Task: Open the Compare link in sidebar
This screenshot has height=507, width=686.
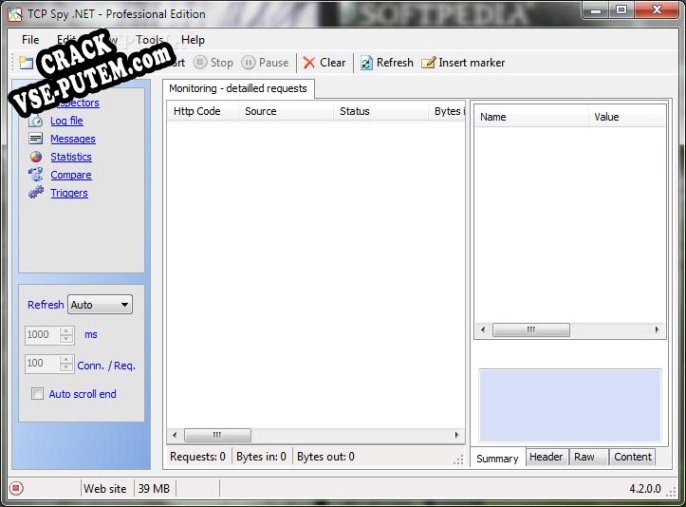Action: pyautogui.click(x=71, y=175)
